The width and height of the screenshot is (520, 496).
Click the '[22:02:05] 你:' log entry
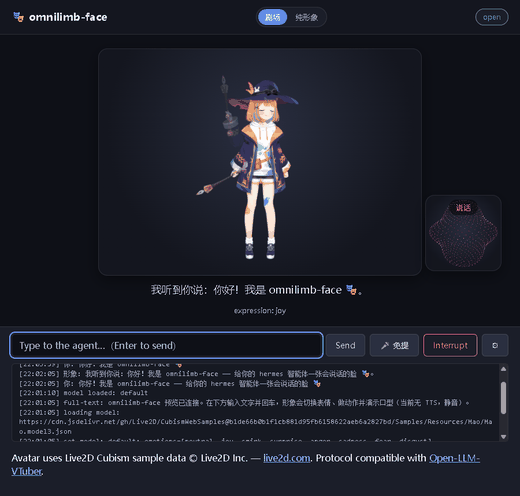tap(169, 384)
